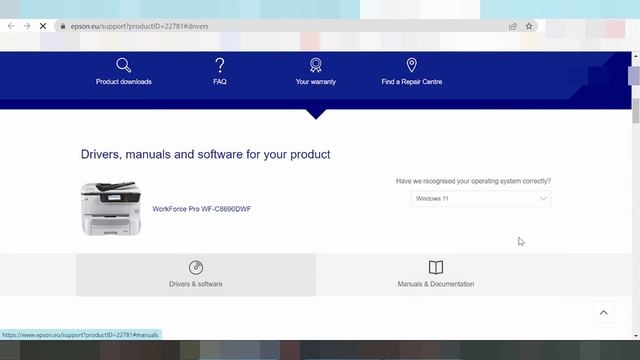Viewport: 640px width, 360px height.
Task: Select the Your warranty label
Action: pos(316,82)
